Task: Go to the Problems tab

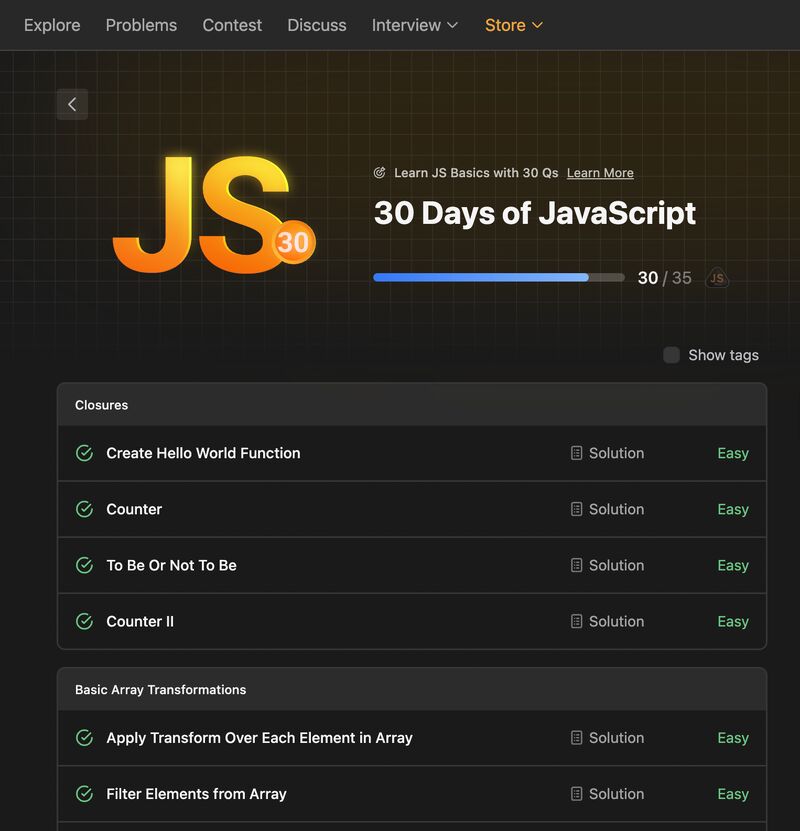Action: click(x=141, y=25)
